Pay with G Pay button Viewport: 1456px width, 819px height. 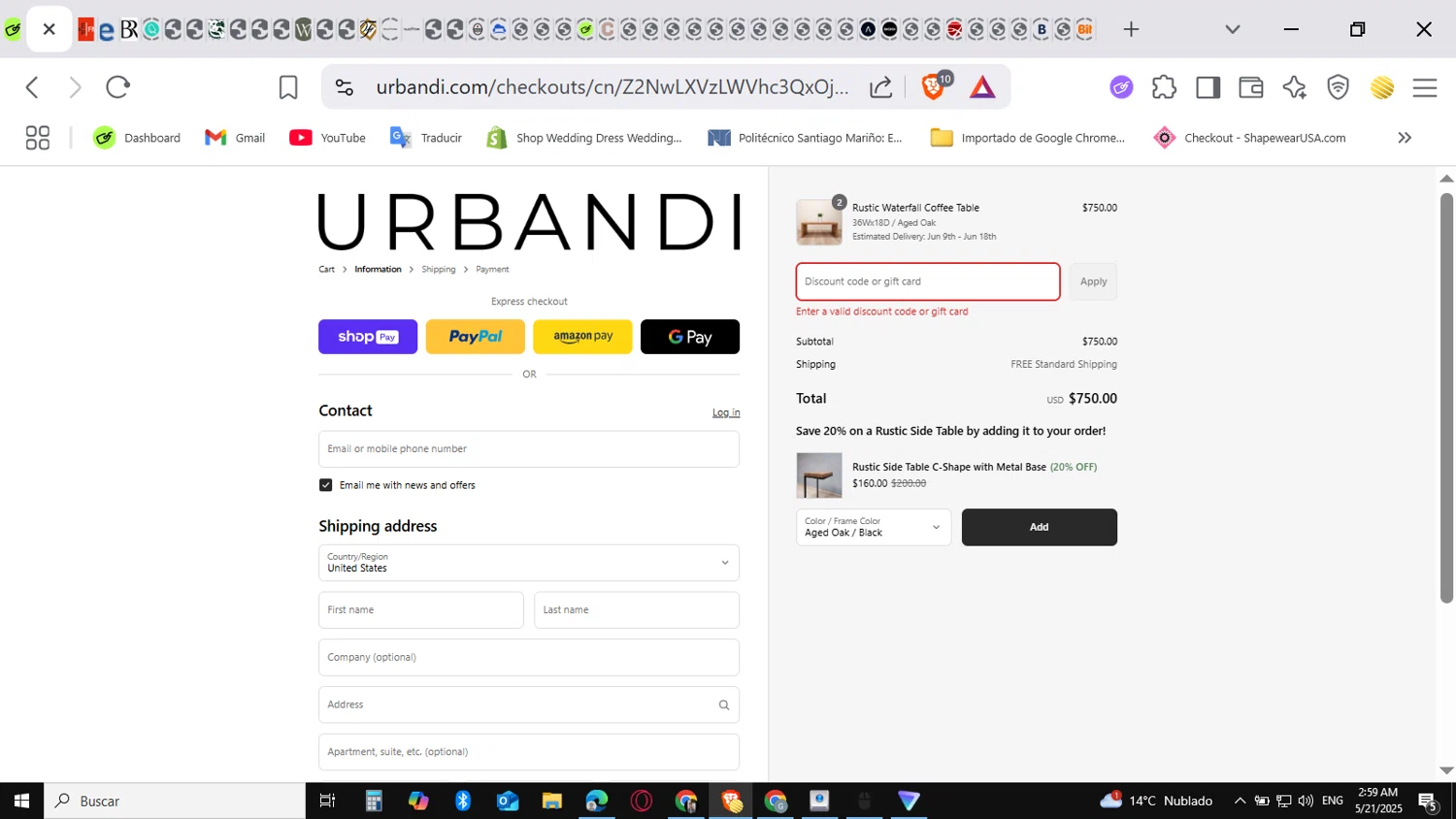pyautogui.click(x=690, y=337)
